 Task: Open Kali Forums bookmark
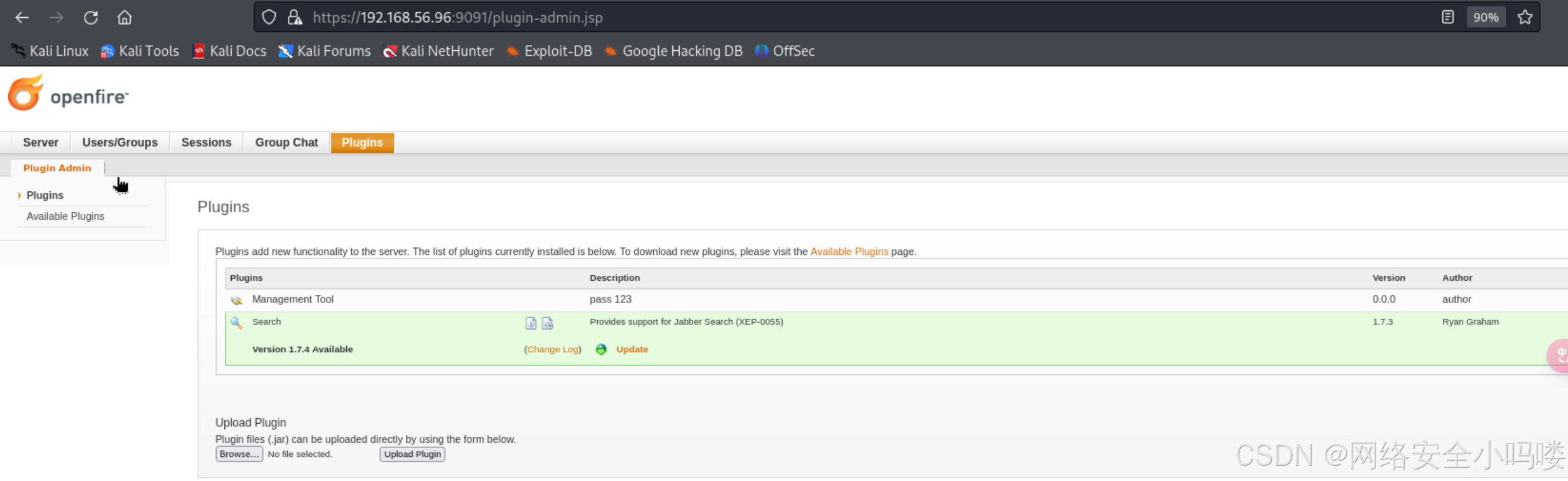point(325,51)
